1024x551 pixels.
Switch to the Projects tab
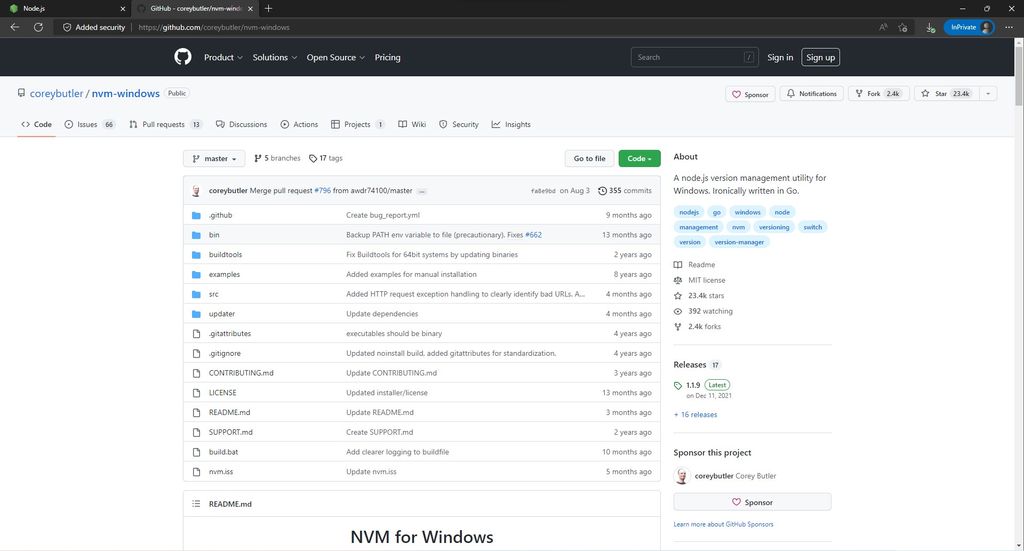pos(357,124)
